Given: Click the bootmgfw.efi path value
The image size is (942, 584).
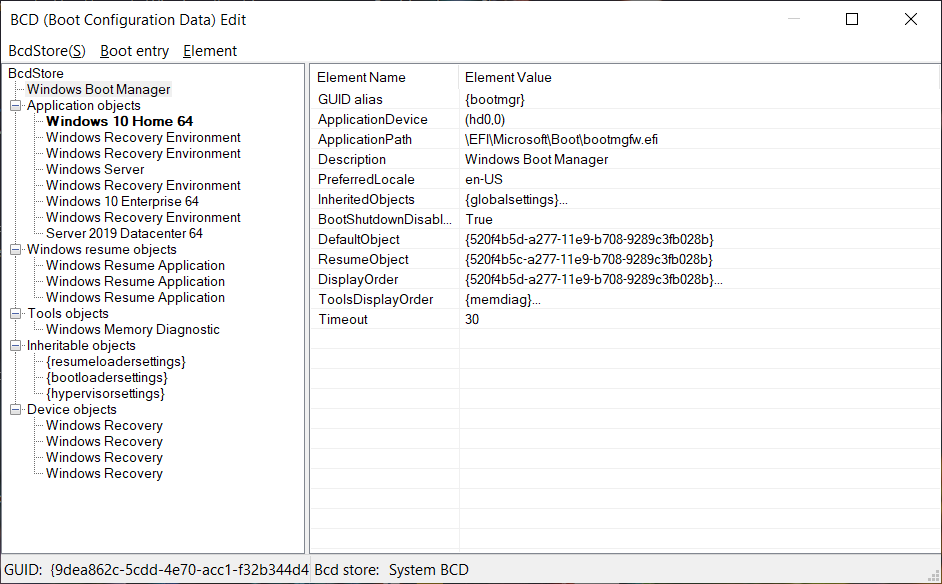Looking at the screenshot, I should point(561,139).
